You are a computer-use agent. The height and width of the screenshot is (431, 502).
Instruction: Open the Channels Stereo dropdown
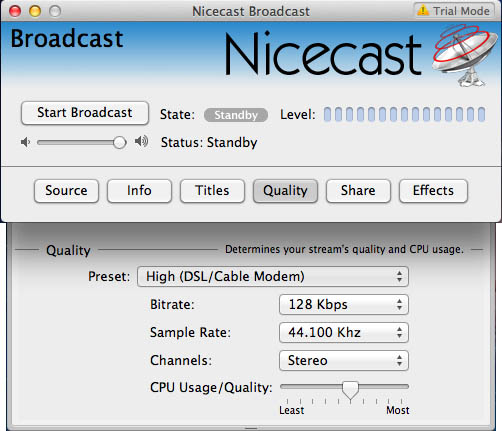pyautogui.click(x=344, y=361)
